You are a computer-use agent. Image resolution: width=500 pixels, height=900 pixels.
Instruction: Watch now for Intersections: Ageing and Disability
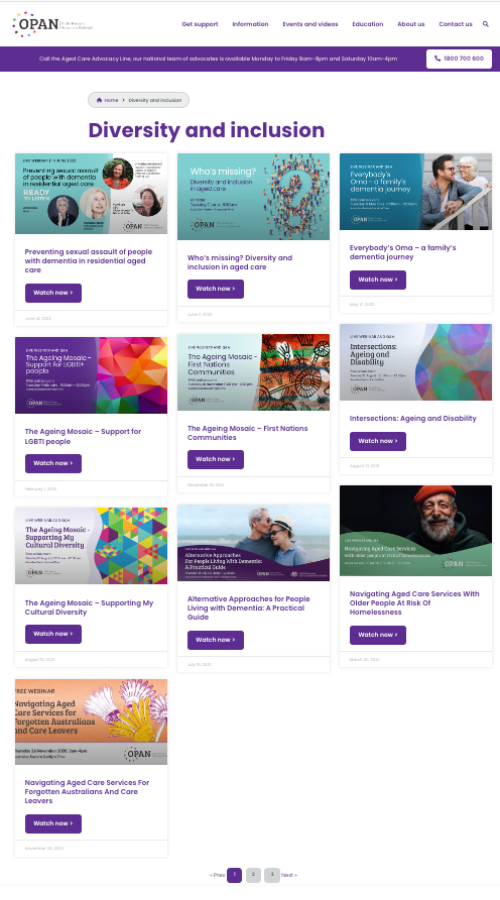378,441
